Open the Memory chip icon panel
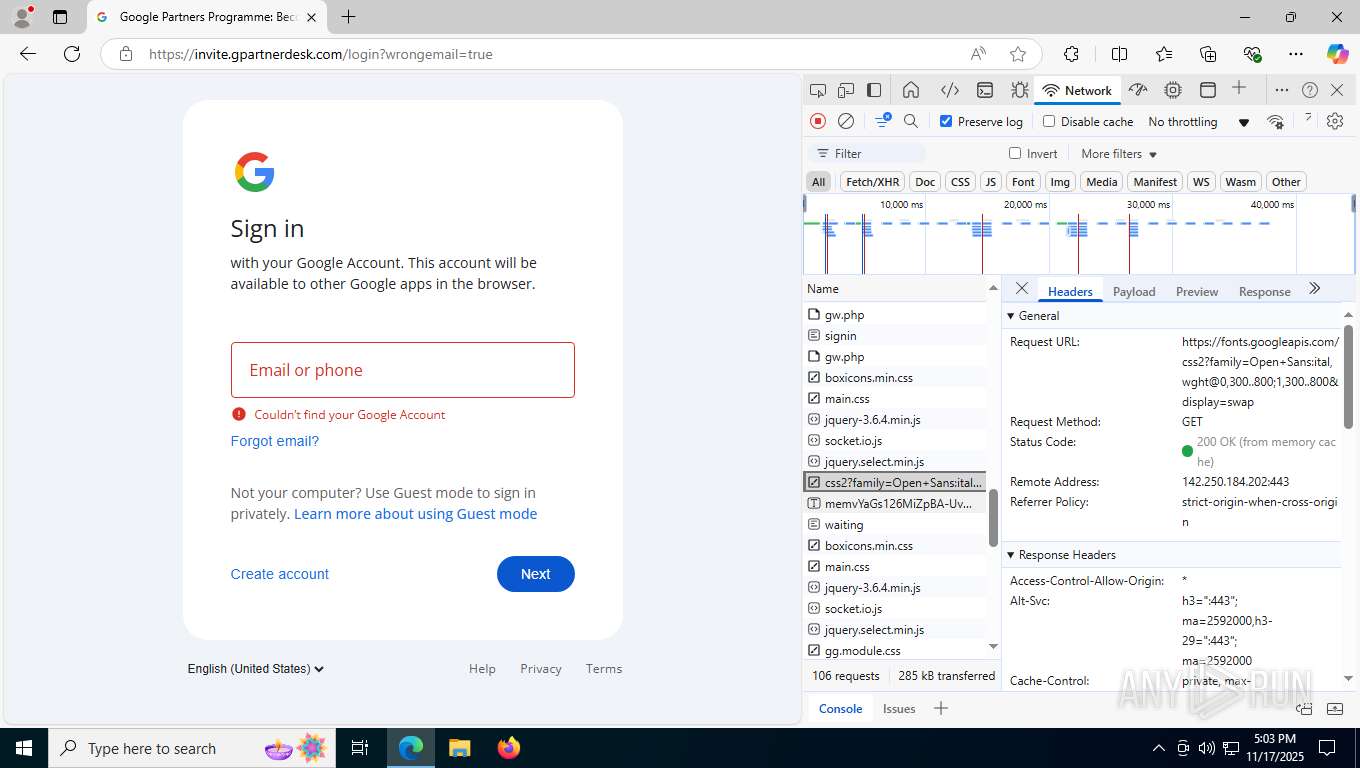 [1173, 90]
